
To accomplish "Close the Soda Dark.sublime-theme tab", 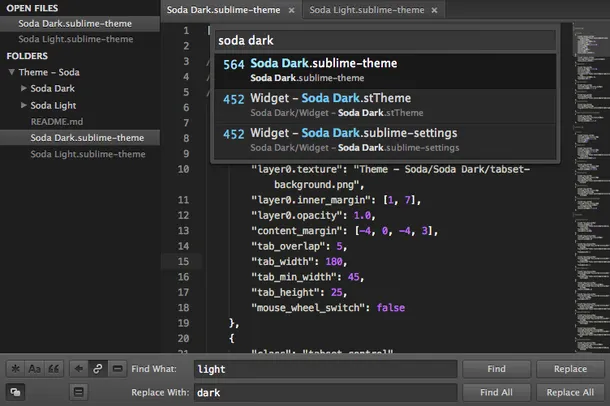I will click(291, 10).
